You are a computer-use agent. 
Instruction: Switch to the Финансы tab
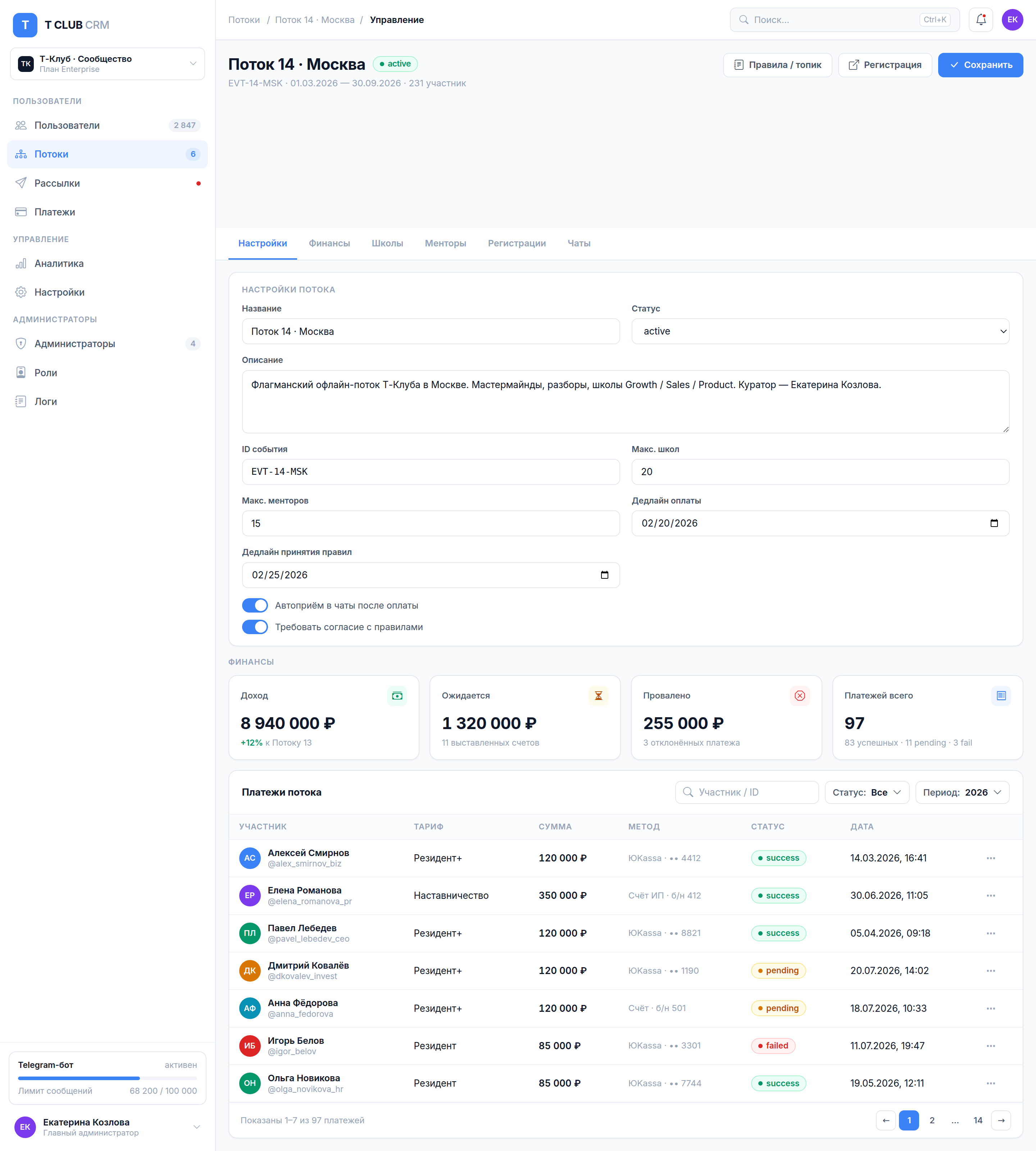pos(329,243)
